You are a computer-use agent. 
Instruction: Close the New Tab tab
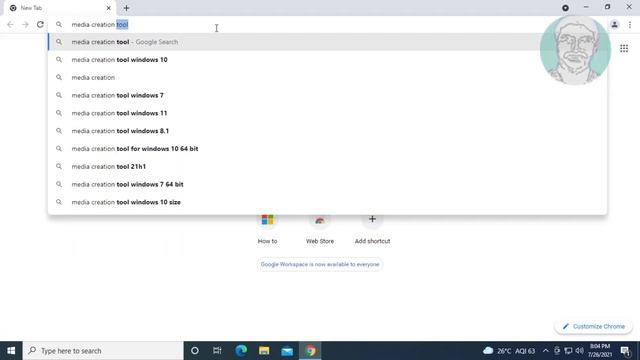click(109, 8)
